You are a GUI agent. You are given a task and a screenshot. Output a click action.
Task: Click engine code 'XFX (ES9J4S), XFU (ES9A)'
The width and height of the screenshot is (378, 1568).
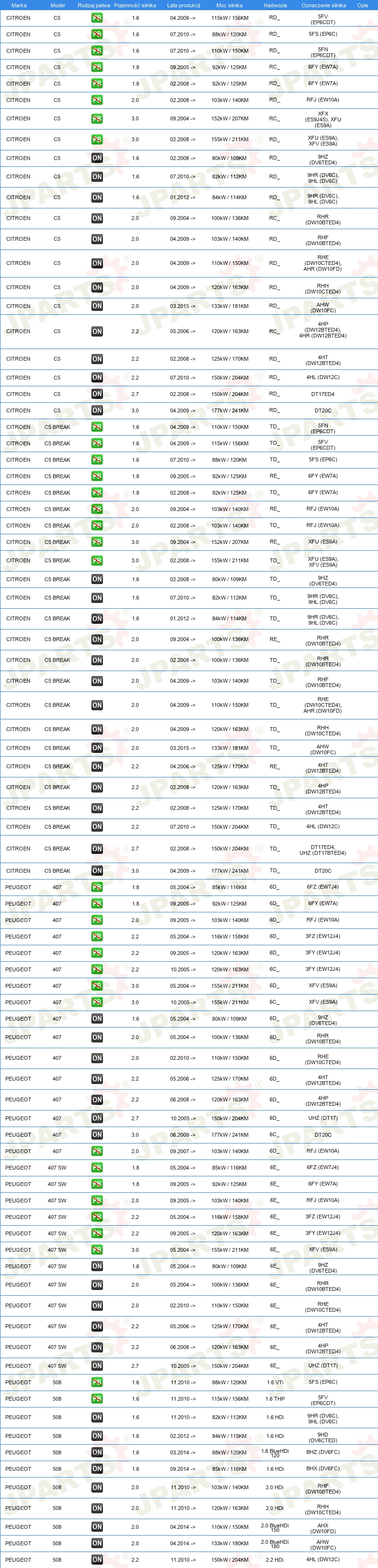tap(323, 119)
